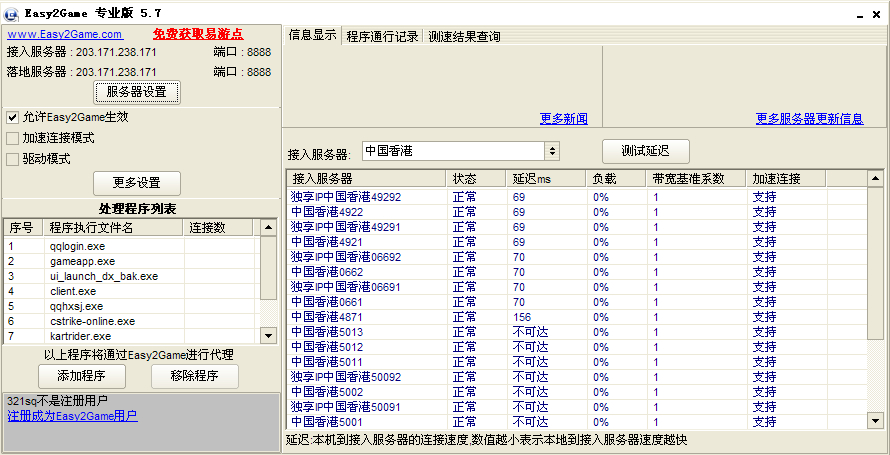The height and width of the screenshot is (455, 890).
Task: Open 更多服务器更新信息 link
Action: pos(809,119)
